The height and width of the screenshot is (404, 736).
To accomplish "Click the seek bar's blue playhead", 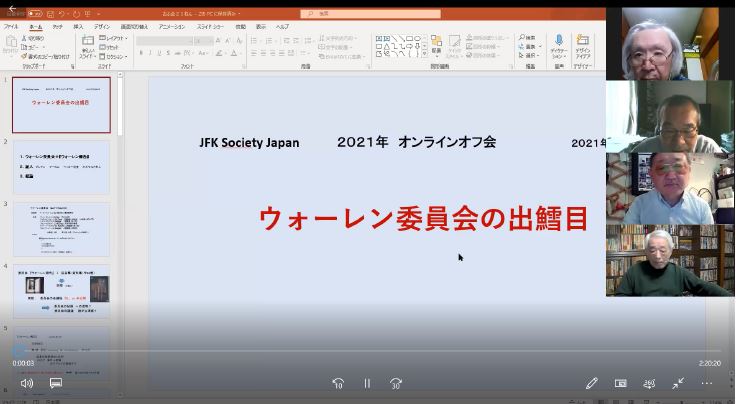I will [19, 351].
